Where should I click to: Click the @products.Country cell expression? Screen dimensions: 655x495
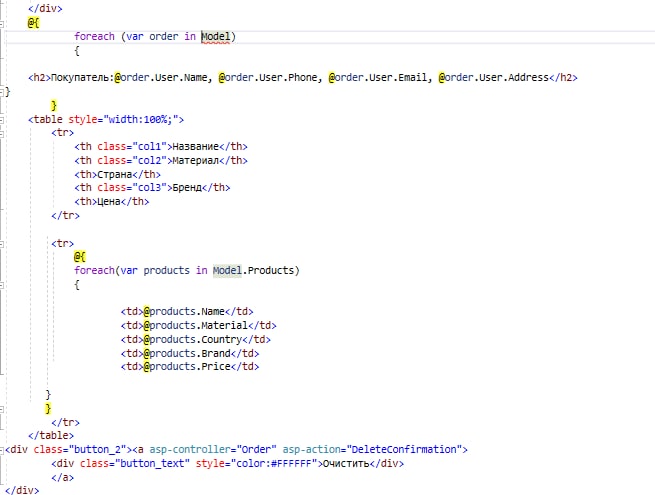point(193,340)
